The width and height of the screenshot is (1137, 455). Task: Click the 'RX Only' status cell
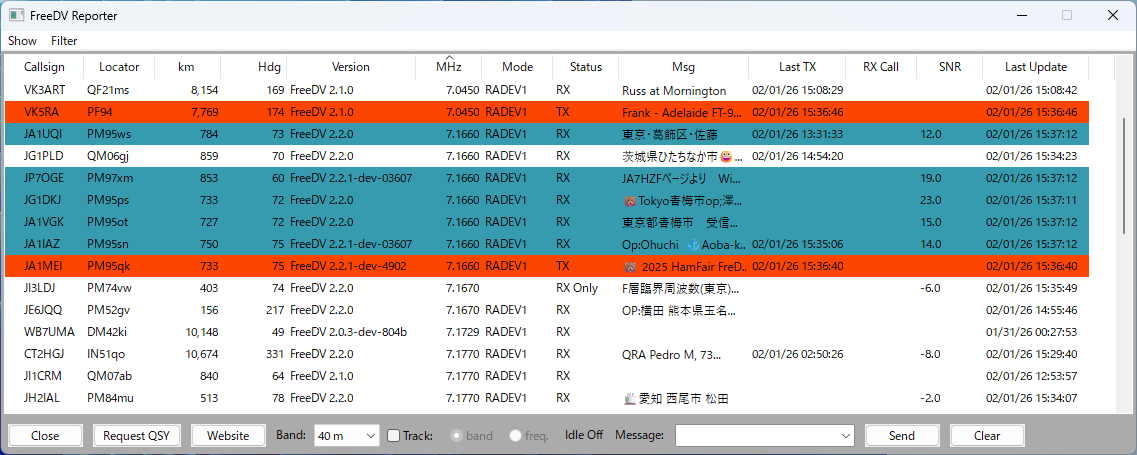576,288
